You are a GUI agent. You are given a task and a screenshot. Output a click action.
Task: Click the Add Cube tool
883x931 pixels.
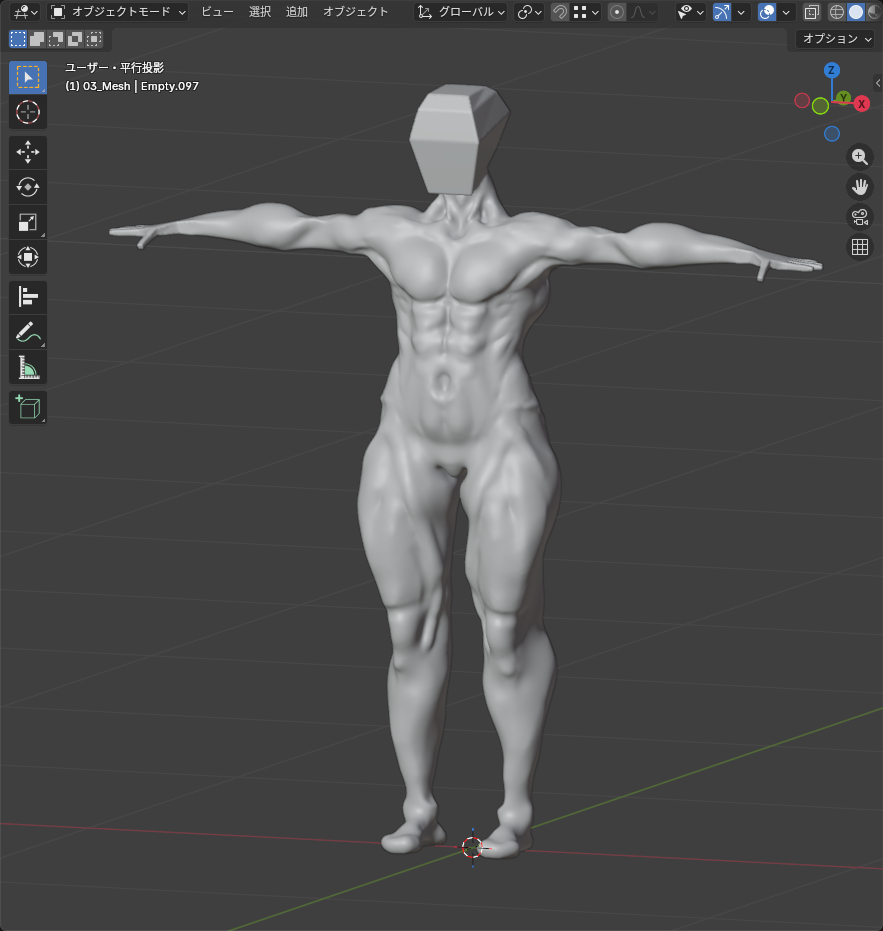pyautogui.click(x=28, y=407)
